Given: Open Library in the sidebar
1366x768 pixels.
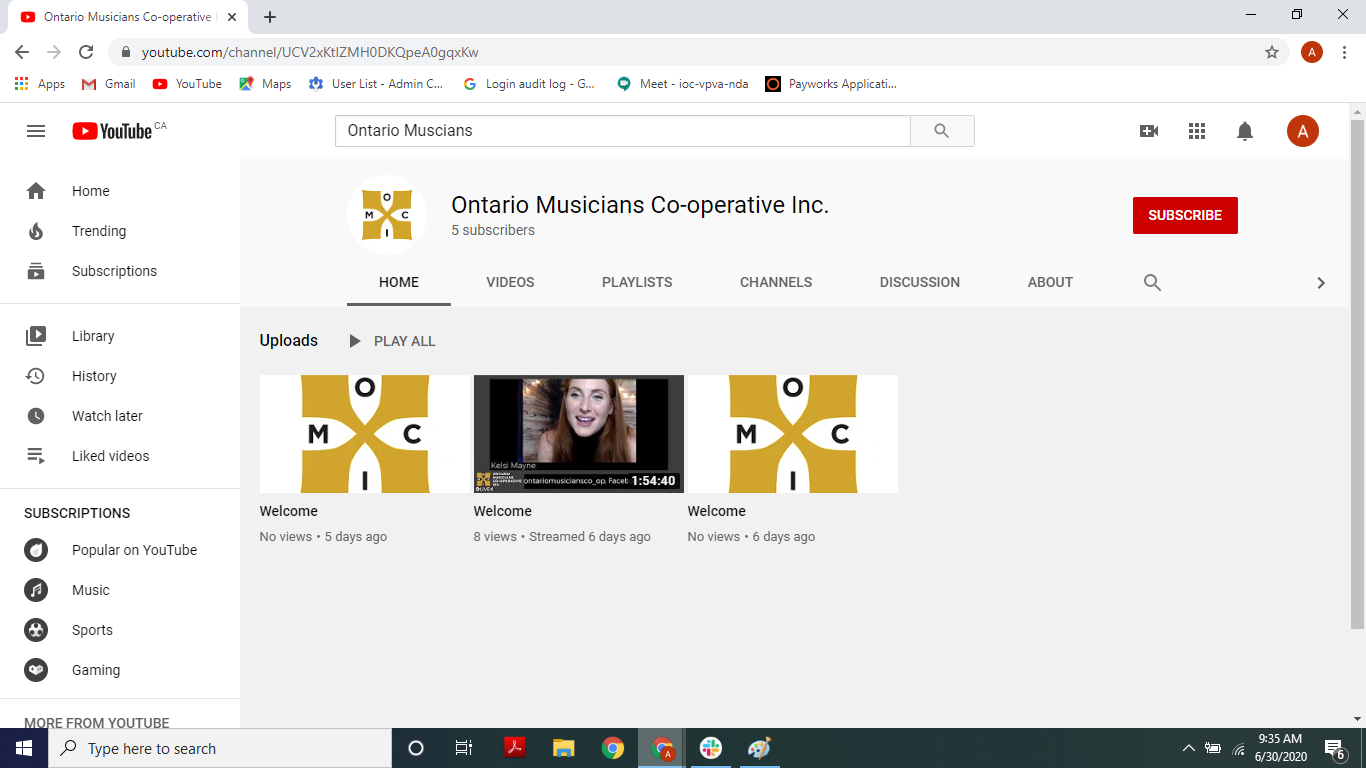Looking at the screenshot, I should pyautogui.click(x=120, y=336).
